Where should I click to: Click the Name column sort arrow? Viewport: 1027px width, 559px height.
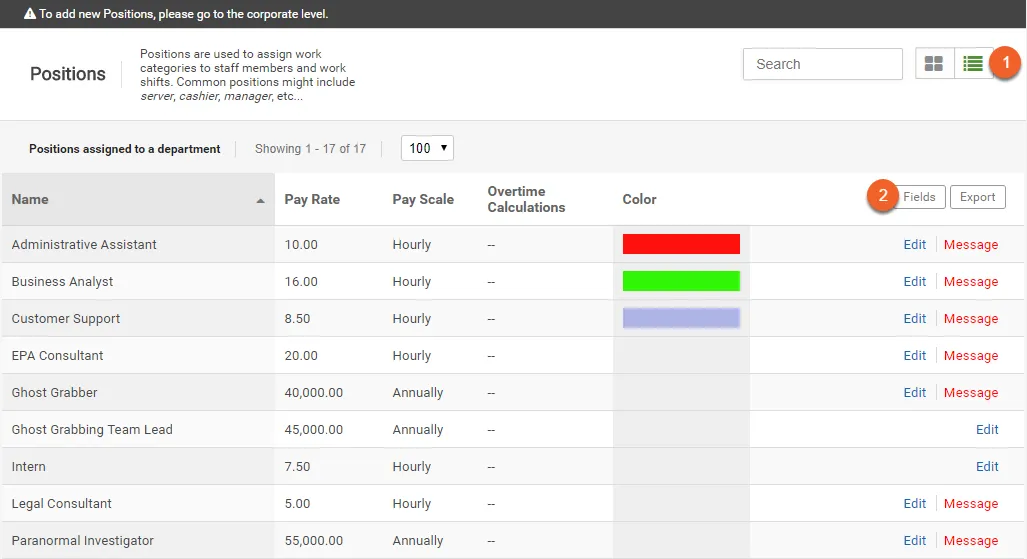[260, 201]
